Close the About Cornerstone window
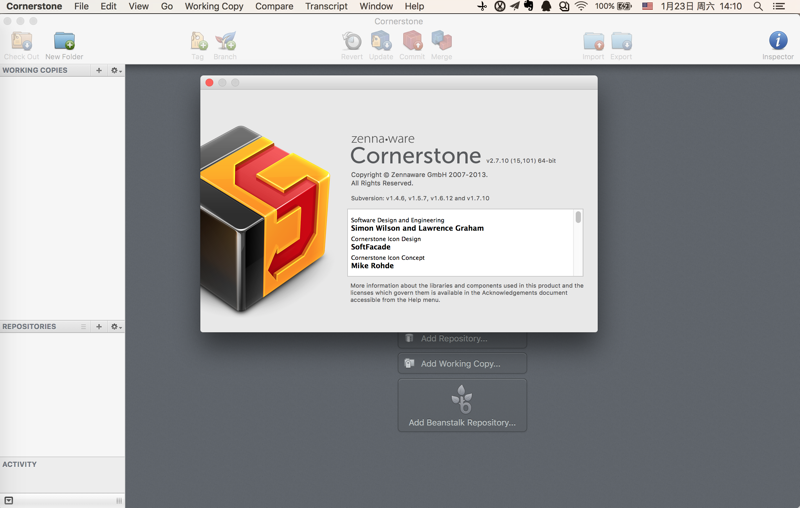Viewport: 800px width, 508px height. pyautogui.click(x=209, y=83)
